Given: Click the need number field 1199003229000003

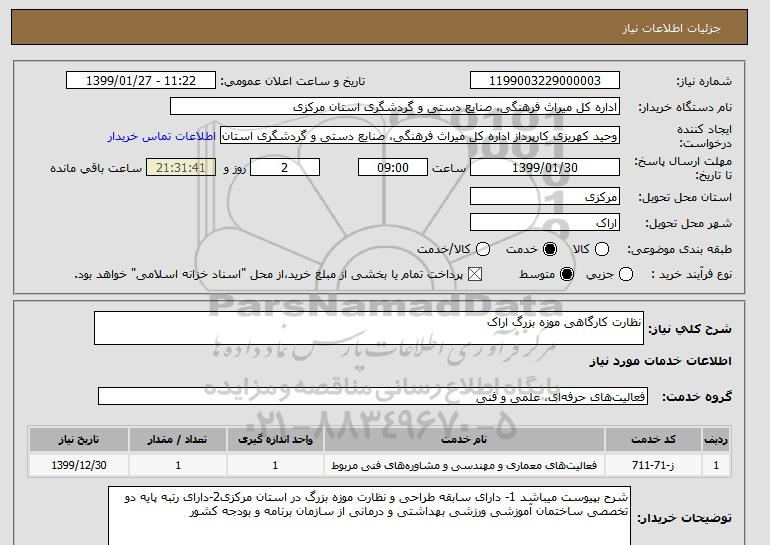Looking at the screenshot, I should pyautogui.click(x=545, y=81).
